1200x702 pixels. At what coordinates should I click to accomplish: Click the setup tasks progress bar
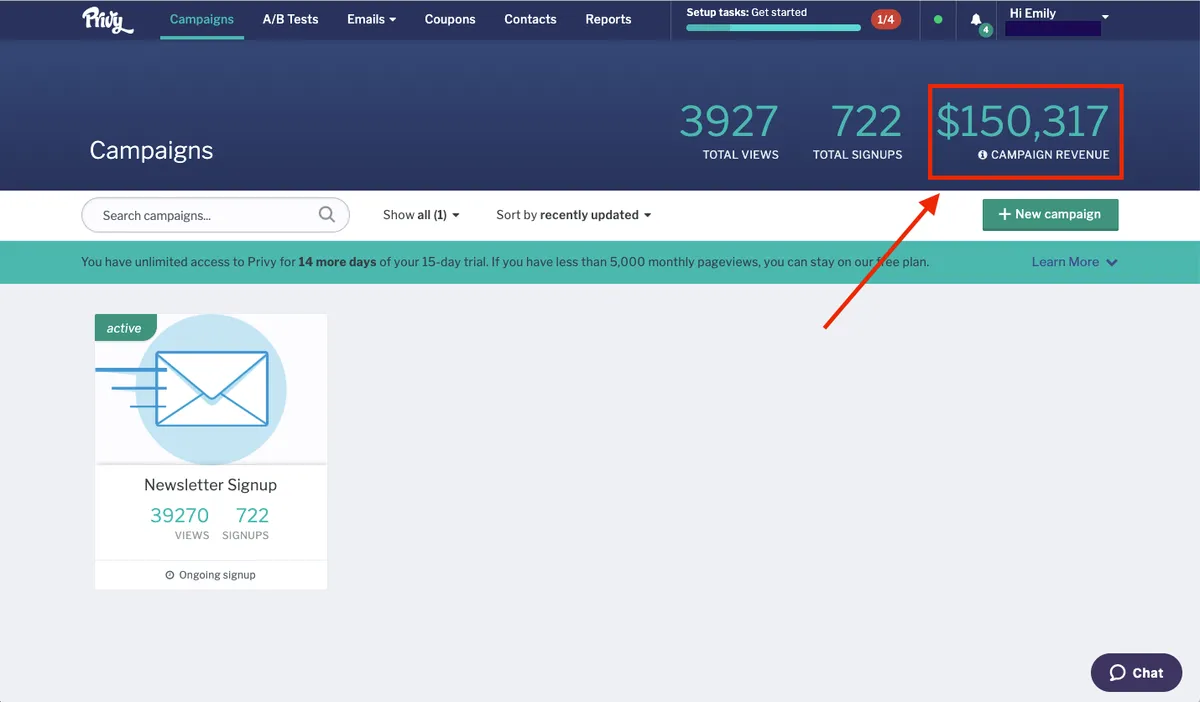[x=773, y=28]
